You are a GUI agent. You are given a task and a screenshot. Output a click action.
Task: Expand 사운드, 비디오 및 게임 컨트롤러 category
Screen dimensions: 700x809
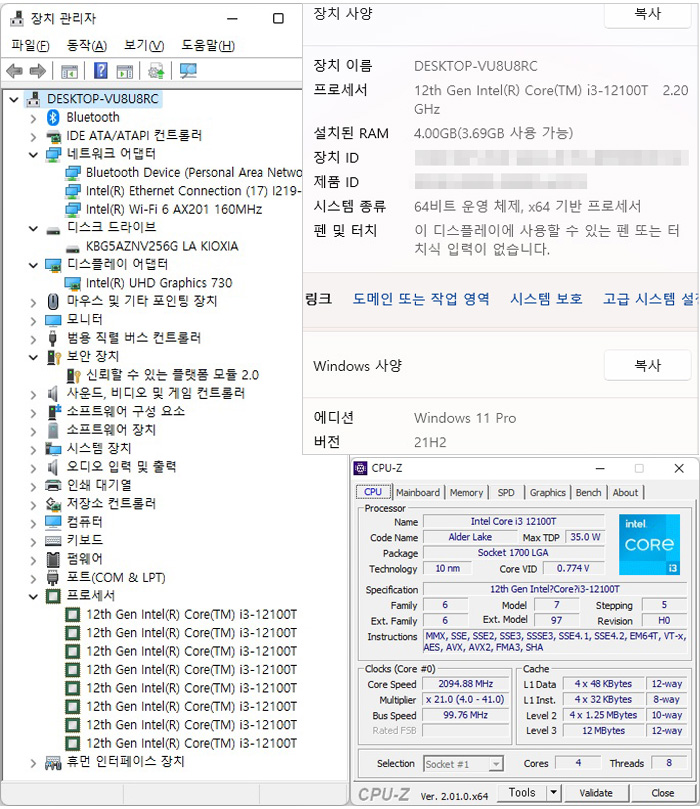34,394
